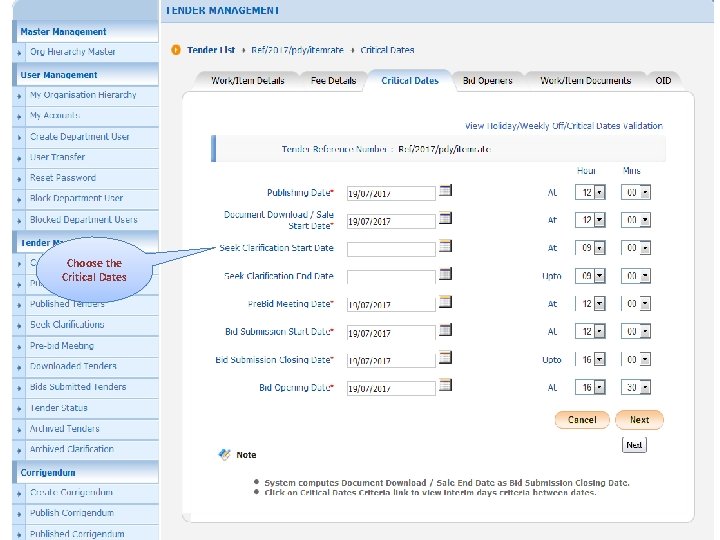The image size is (720, 540).
Task: Switch to Work/Item Documents tab
Action: point(585,81)
